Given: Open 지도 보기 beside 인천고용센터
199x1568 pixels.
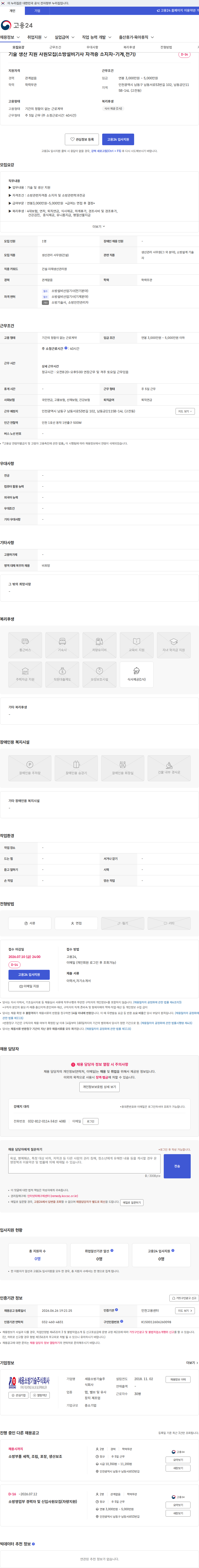Looking at the screenshot, I should click(184, 1311).
